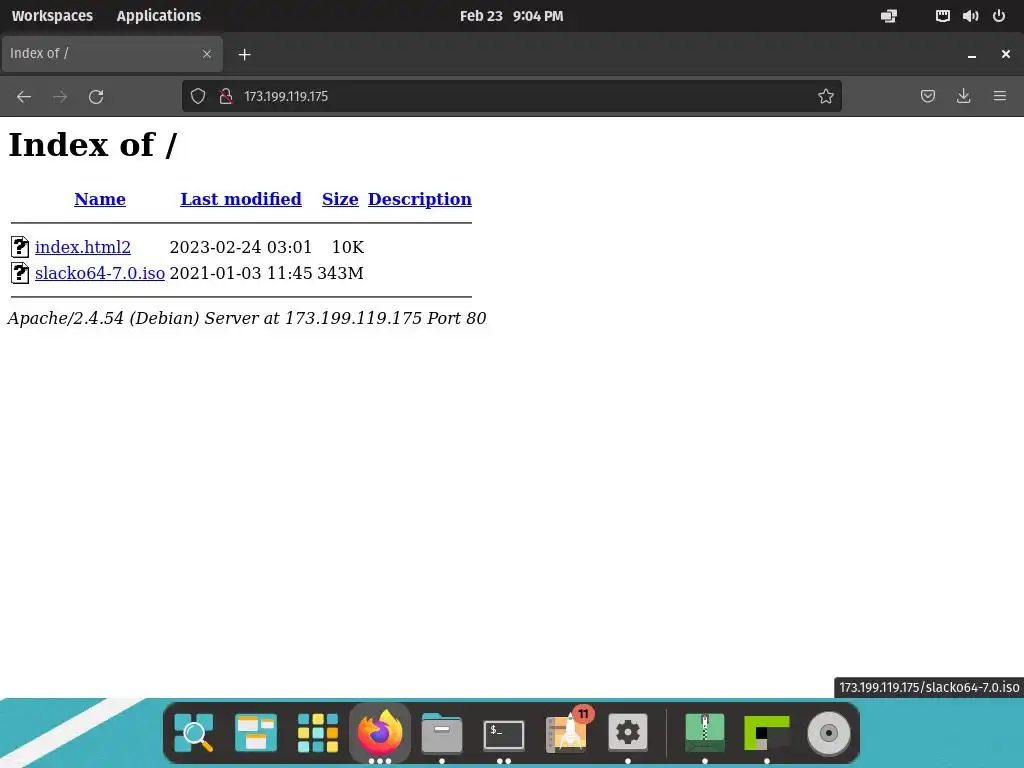This screenshot has height=768, width=1024.
Task: Click the file icon beside index.html2
Action: 20,247
